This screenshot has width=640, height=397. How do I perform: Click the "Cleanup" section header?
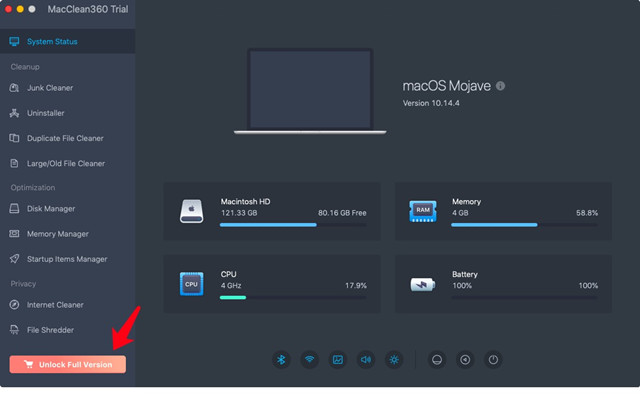point(25,67)
